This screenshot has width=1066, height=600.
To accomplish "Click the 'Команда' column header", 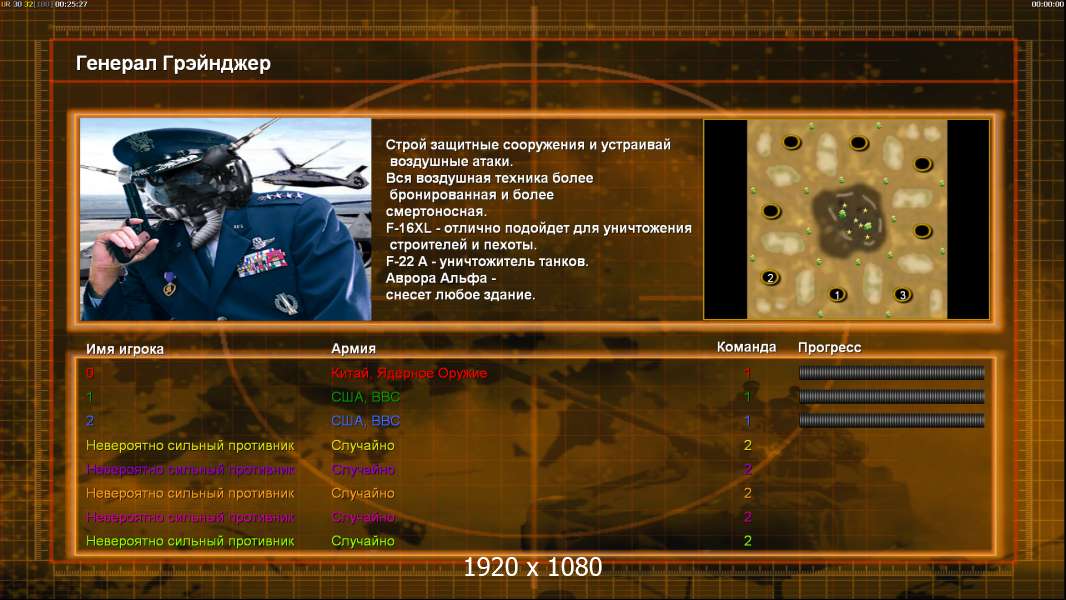I will click(746, 347).
